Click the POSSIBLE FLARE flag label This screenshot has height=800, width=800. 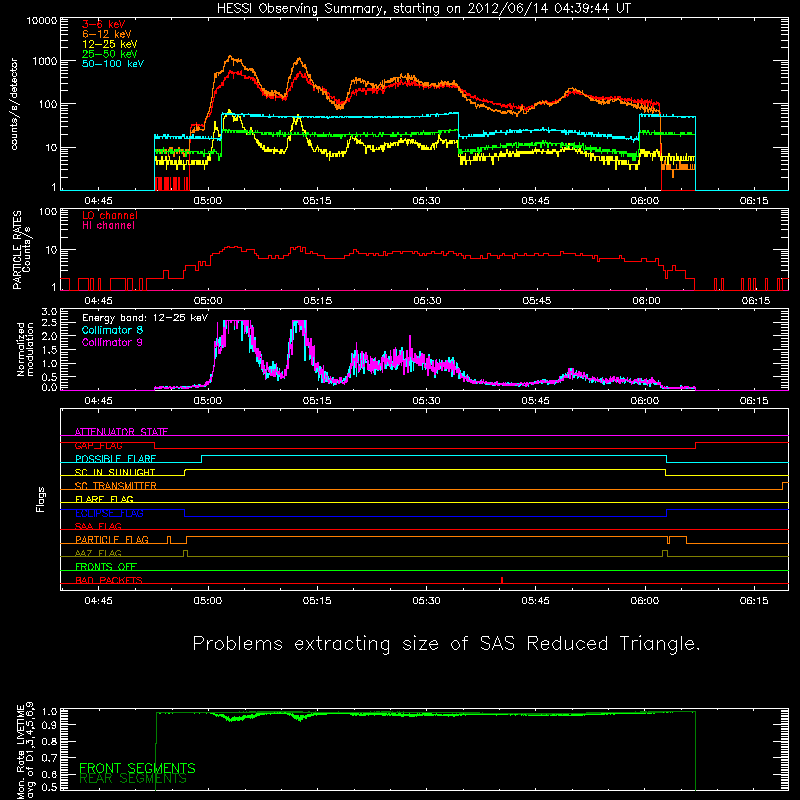[115, 459]
